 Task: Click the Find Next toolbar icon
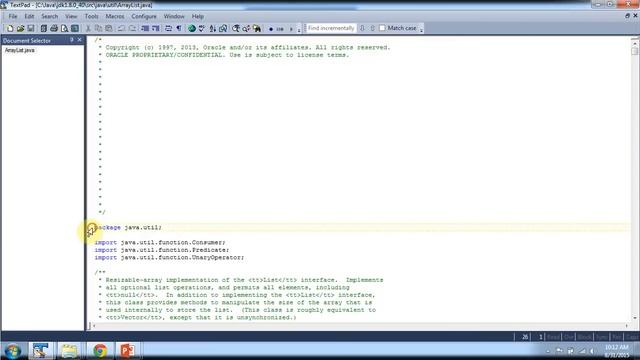(x=247, y=29)
